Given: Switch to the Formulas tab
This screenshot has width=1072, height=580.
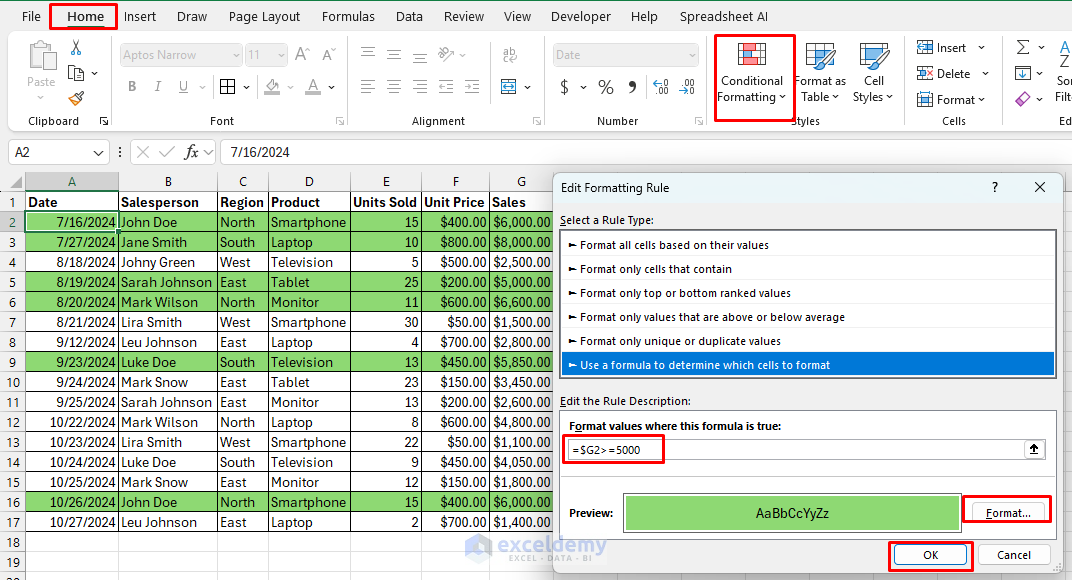Looking at the screenshot, I should click(348, 16).
